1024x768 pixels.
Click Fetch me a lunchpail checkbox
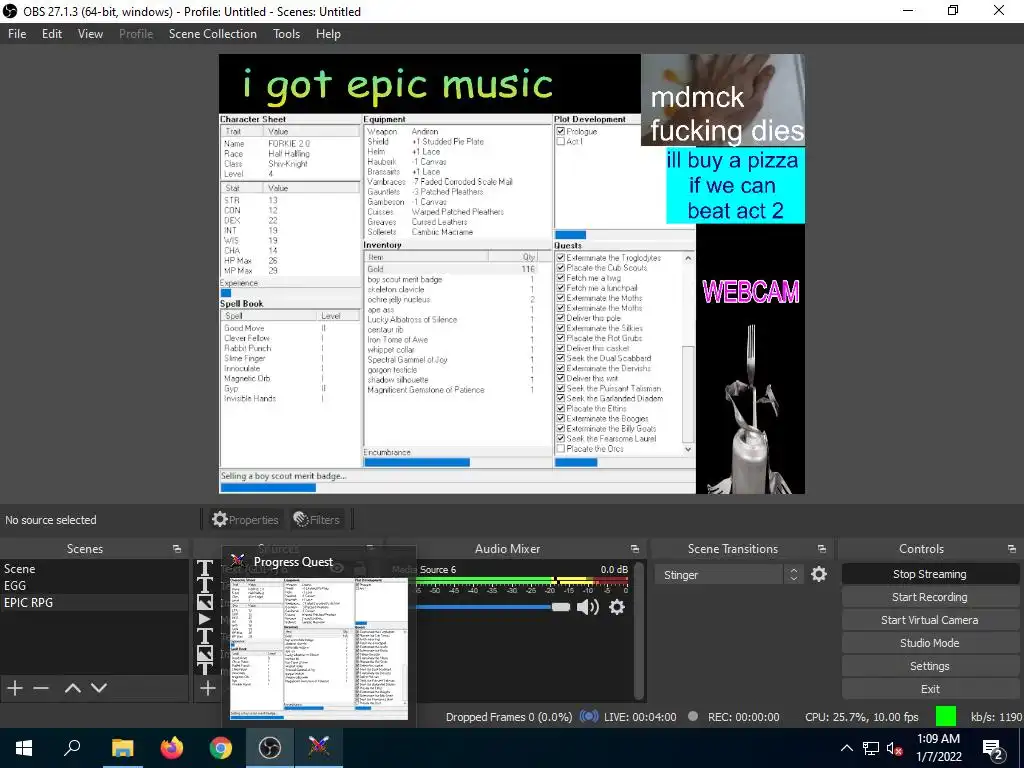click(560, 288)
